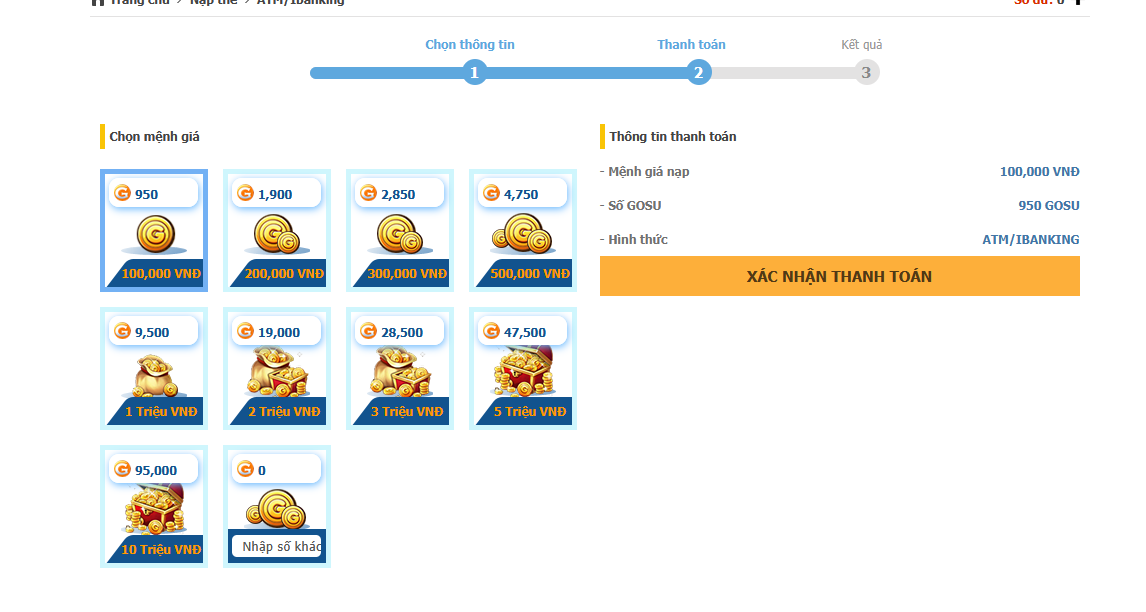This screenshot has width=1146, height=612.
Task: Click the orange G badge next to 4,750
Action: point(491,193)
